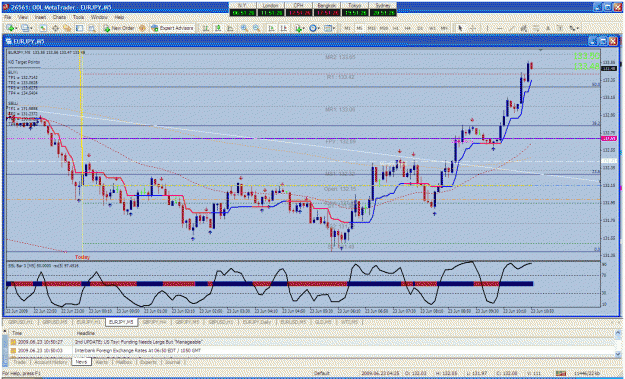Select the Equidistant Channel tool
This screenshot has height=379, width=625.
click(523, 28)
